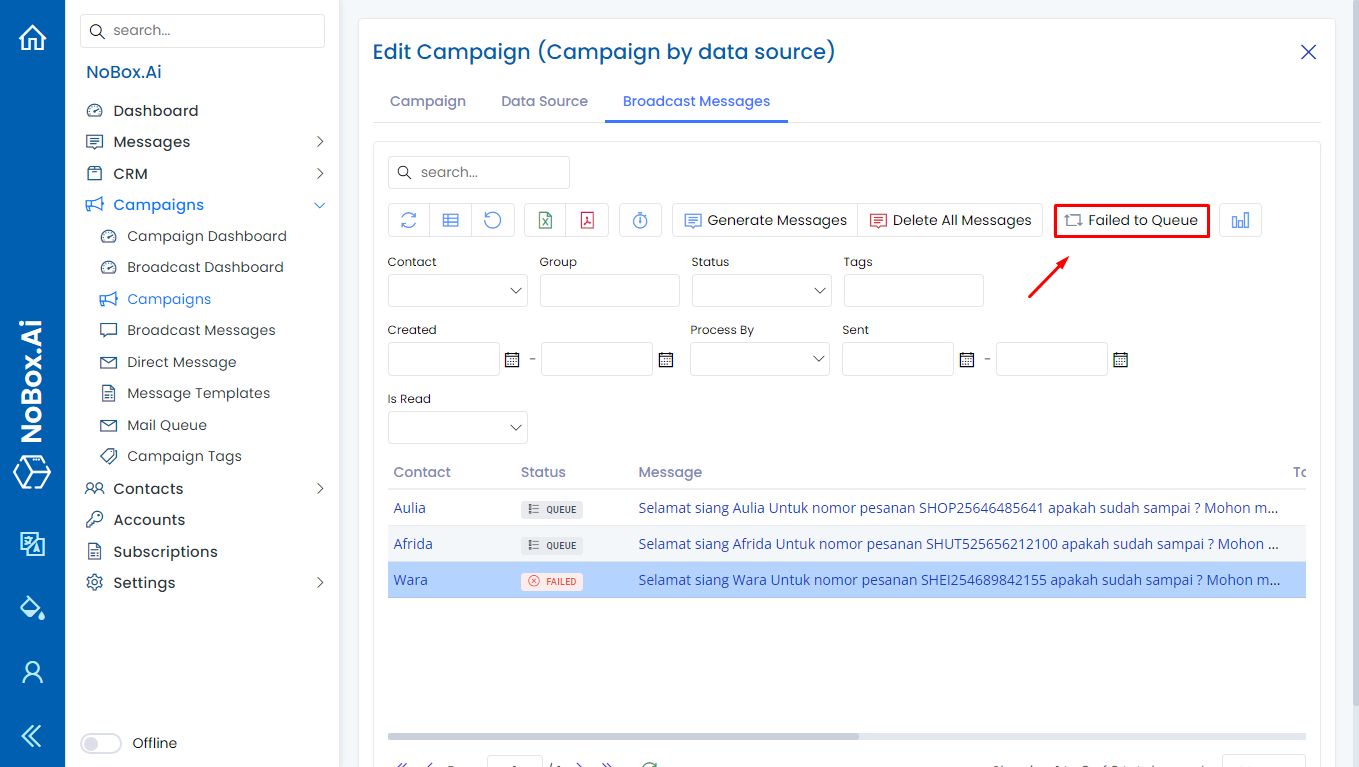
Task: Click the user profile icon in the sidebar
Action: tap(32, 672)
